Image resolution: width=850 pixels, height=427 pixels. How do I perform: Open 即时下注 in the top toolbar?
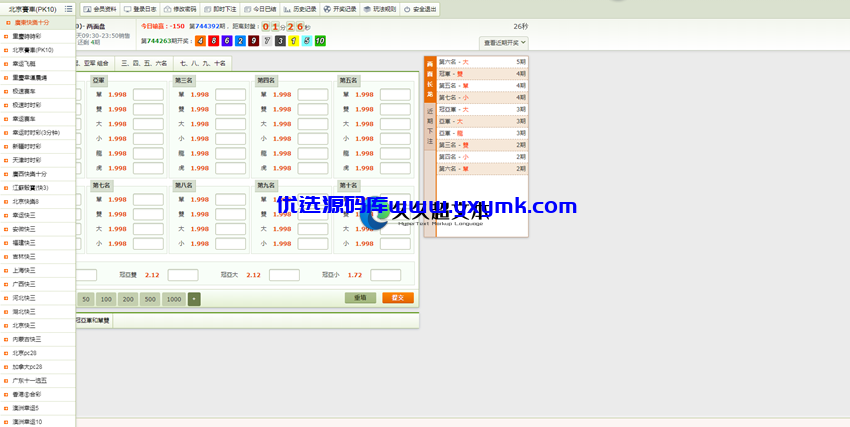click(220, 9)
